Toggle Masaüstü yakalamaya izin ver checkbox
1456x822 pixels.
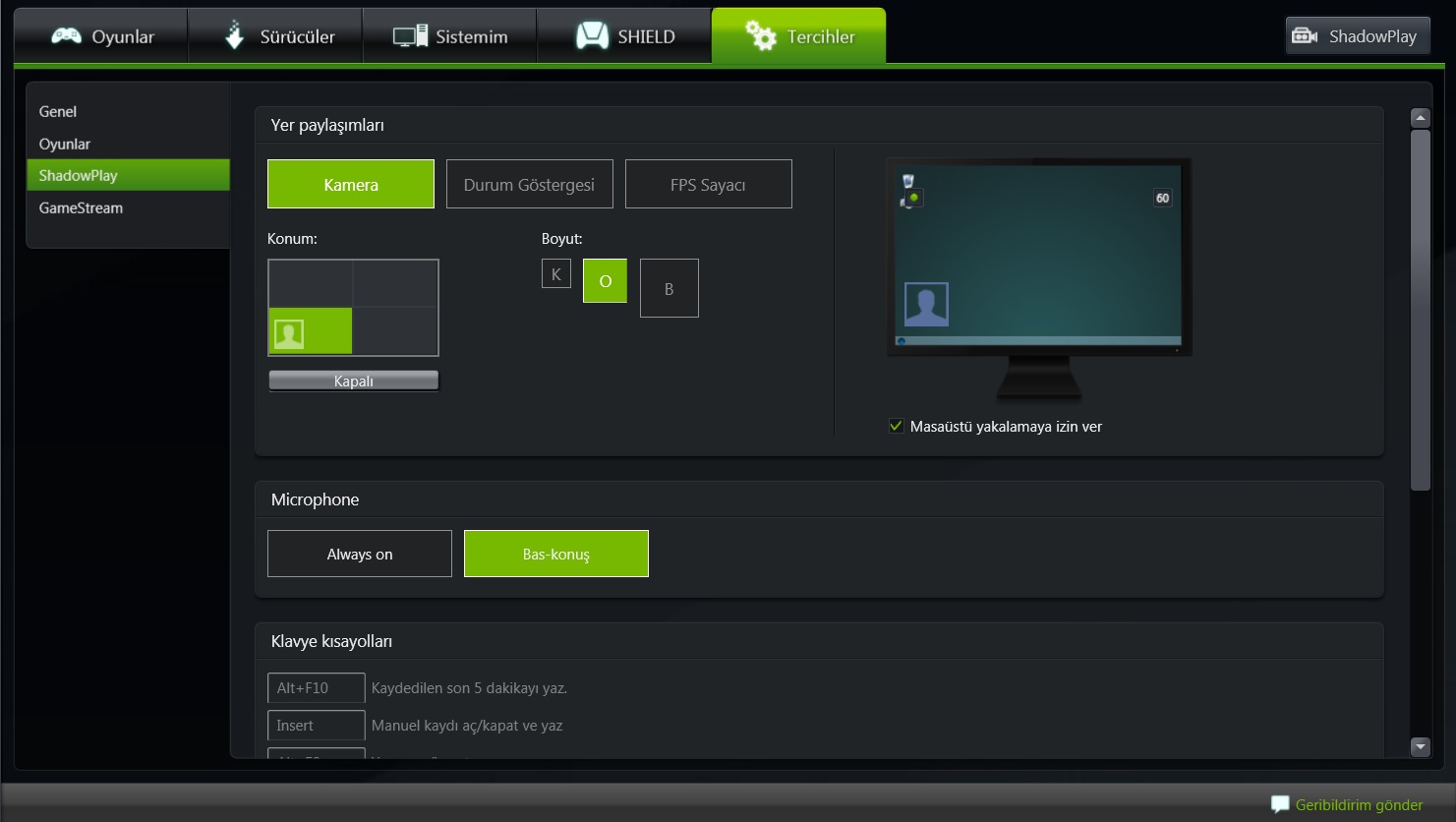point(896,426)
